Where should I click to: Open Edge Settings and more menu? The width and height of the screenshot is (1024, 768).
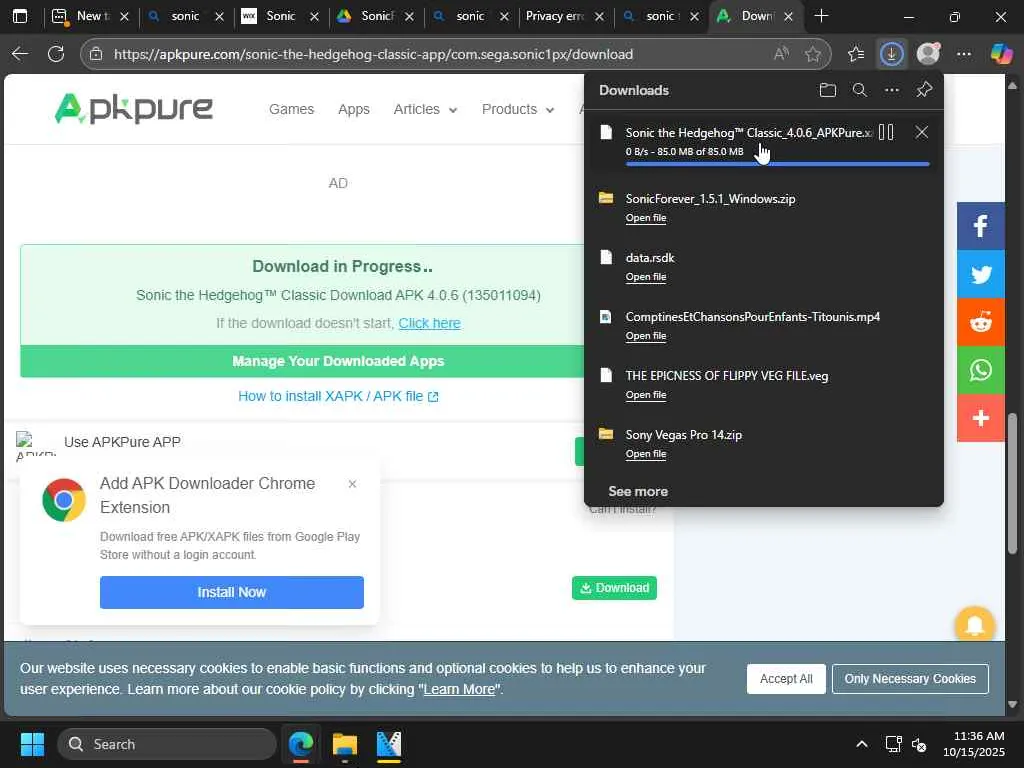tap(964, 54)
